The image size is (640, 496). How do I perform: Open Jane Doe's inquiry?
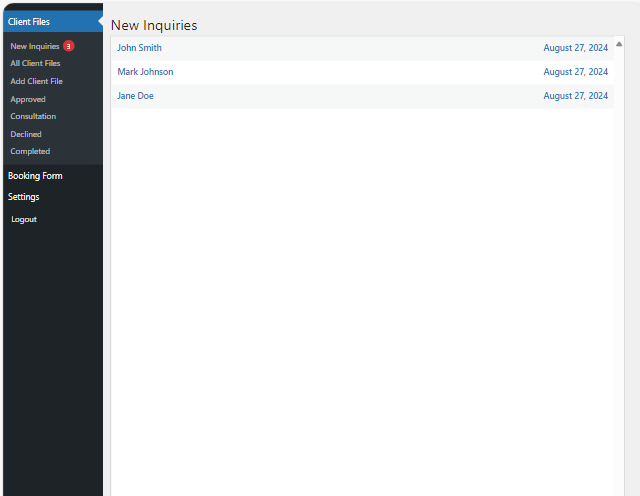click(x=136, y=96)
